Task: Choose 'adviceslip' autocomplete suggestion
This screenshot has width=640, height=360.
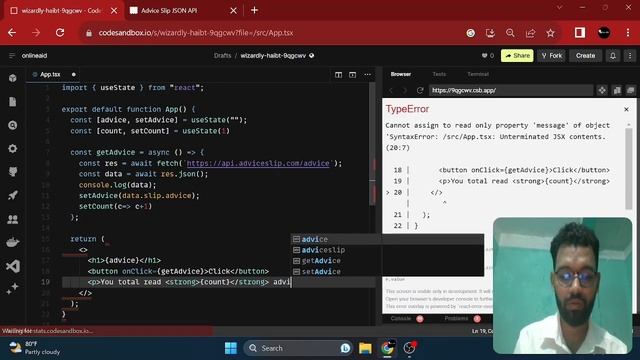Action: tap(387, 250)
